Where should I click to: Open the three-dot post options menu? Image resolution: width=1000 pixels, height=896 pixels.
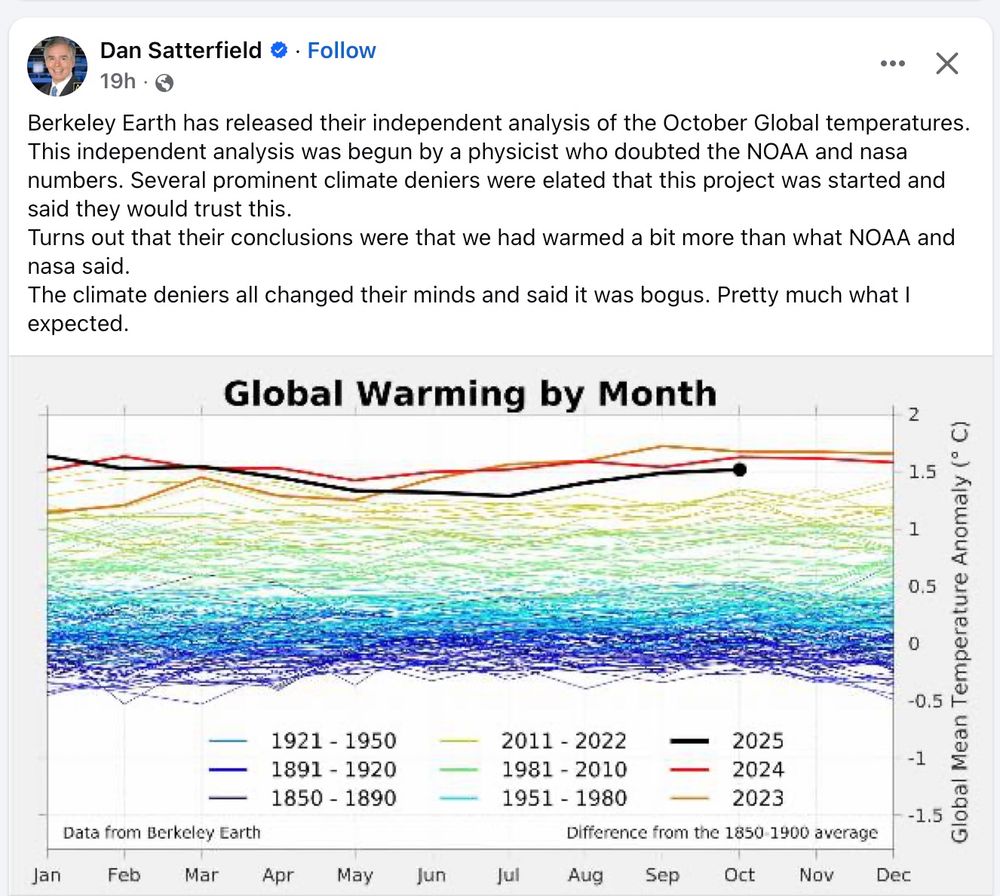(x=891, y=64)
